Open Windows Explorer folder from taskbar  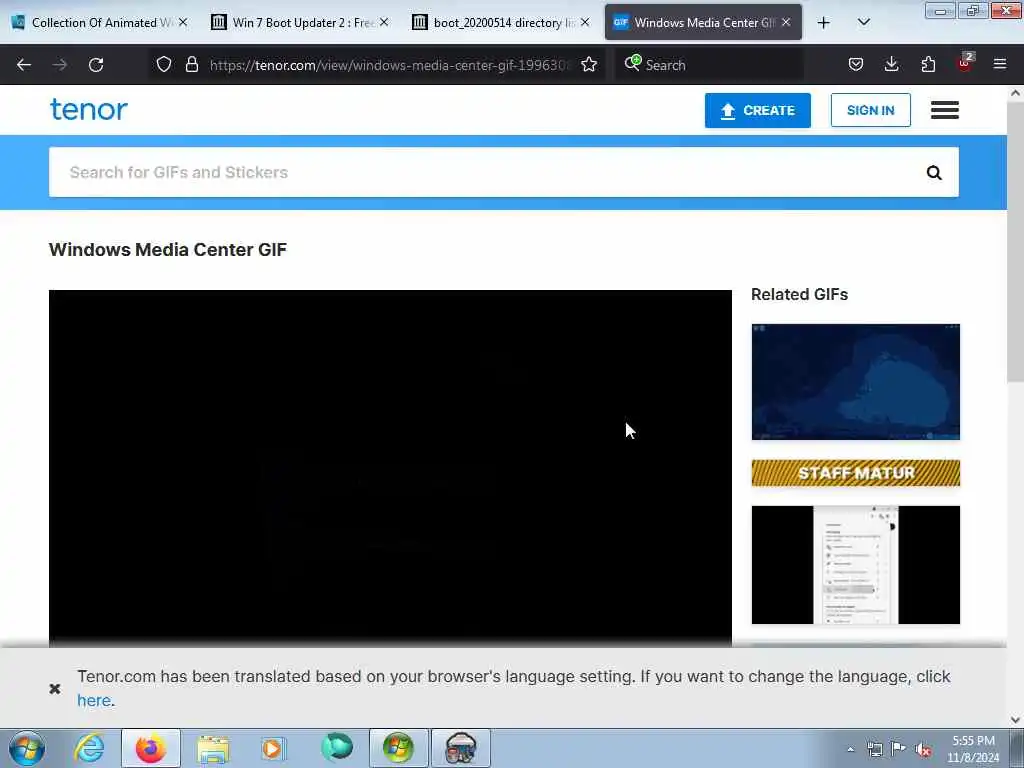pos(213,748)
